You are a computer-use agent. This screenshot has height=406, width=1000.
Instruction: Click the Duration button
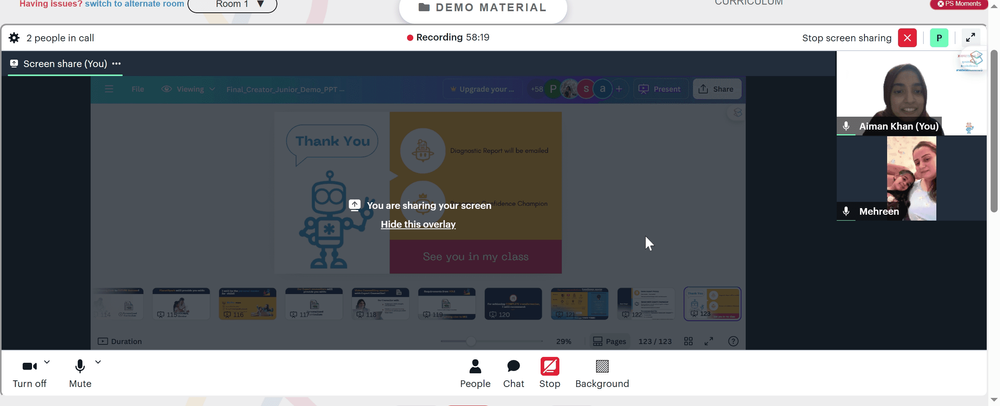tap(120, 341)
